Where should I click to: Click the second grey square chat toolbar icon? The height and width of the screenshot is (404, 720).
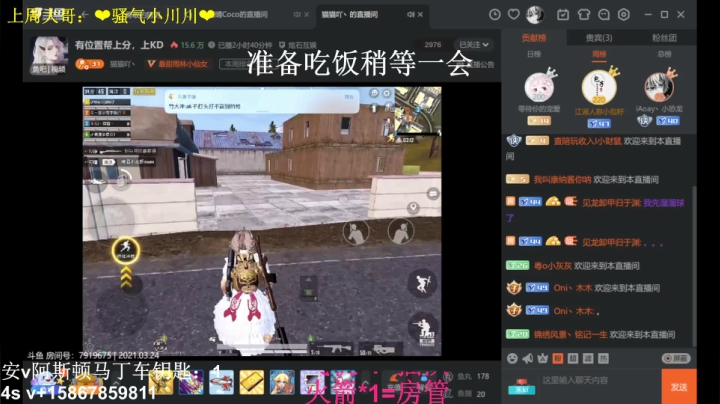coord(573,358)
